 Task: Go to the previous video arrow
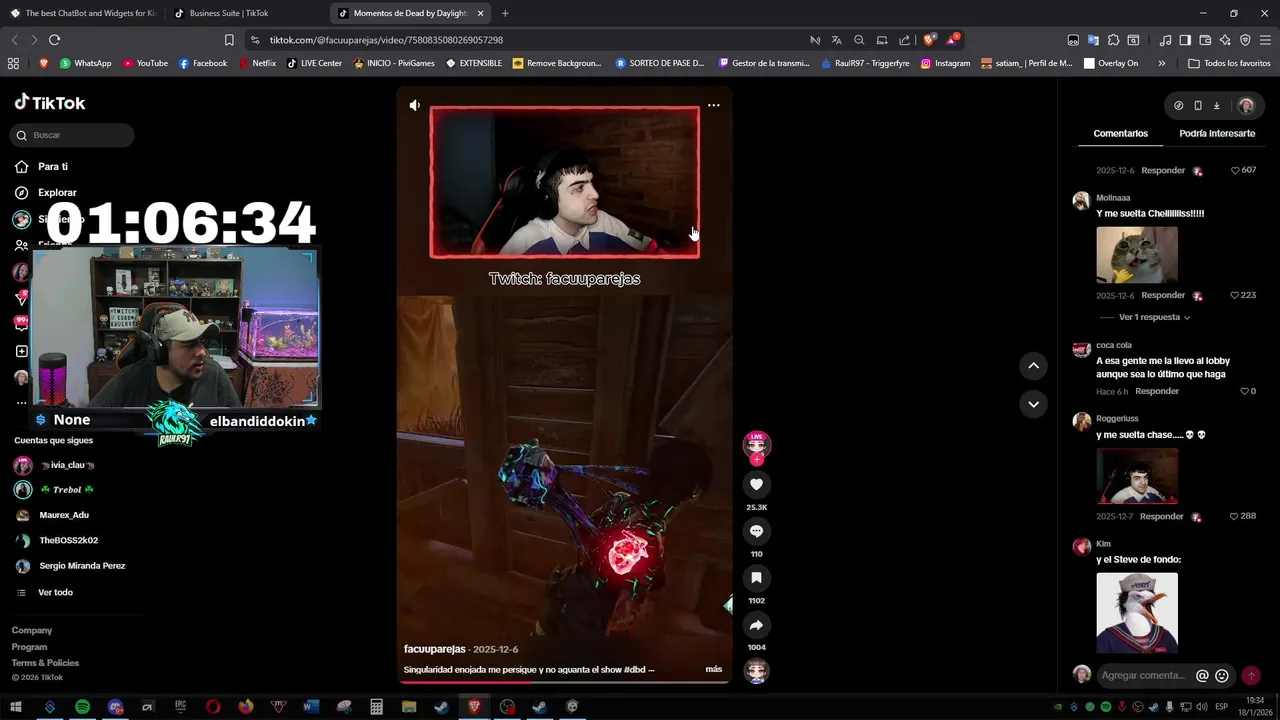click(1033, 366)
